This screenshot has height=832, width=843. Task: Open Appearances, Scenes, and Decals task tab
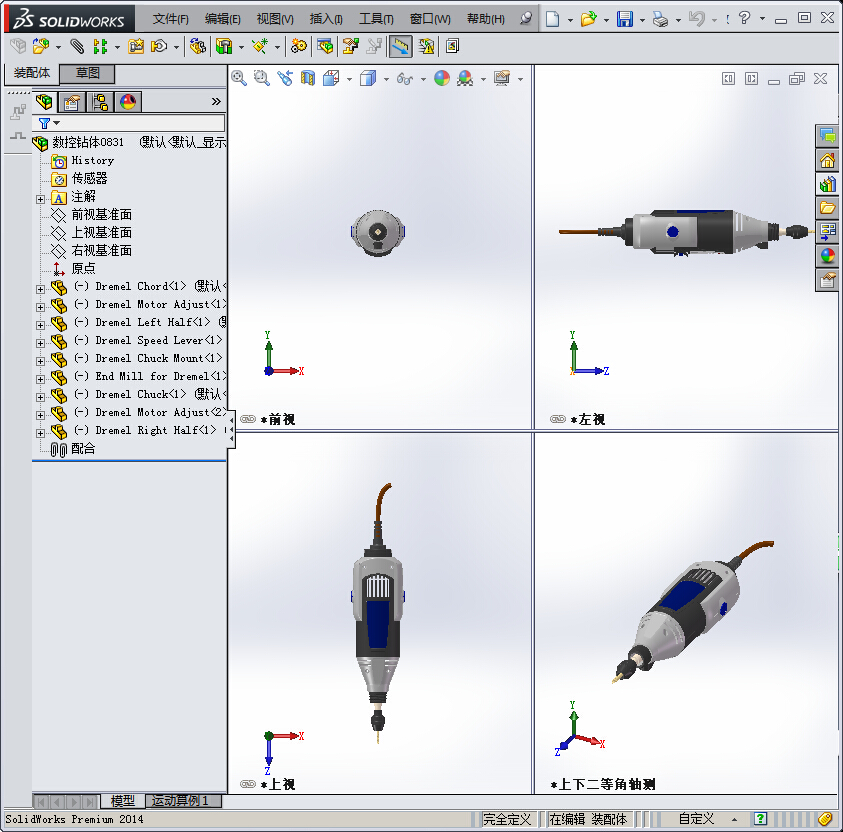827,256
